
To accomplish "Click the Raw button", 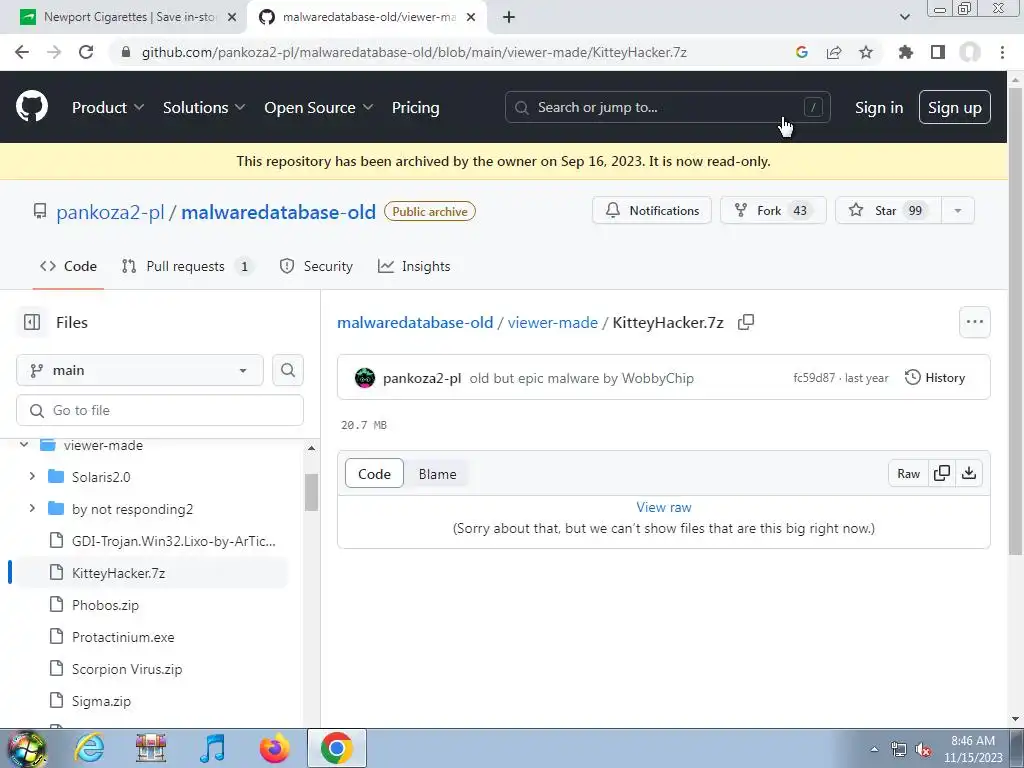I will 908,473.
